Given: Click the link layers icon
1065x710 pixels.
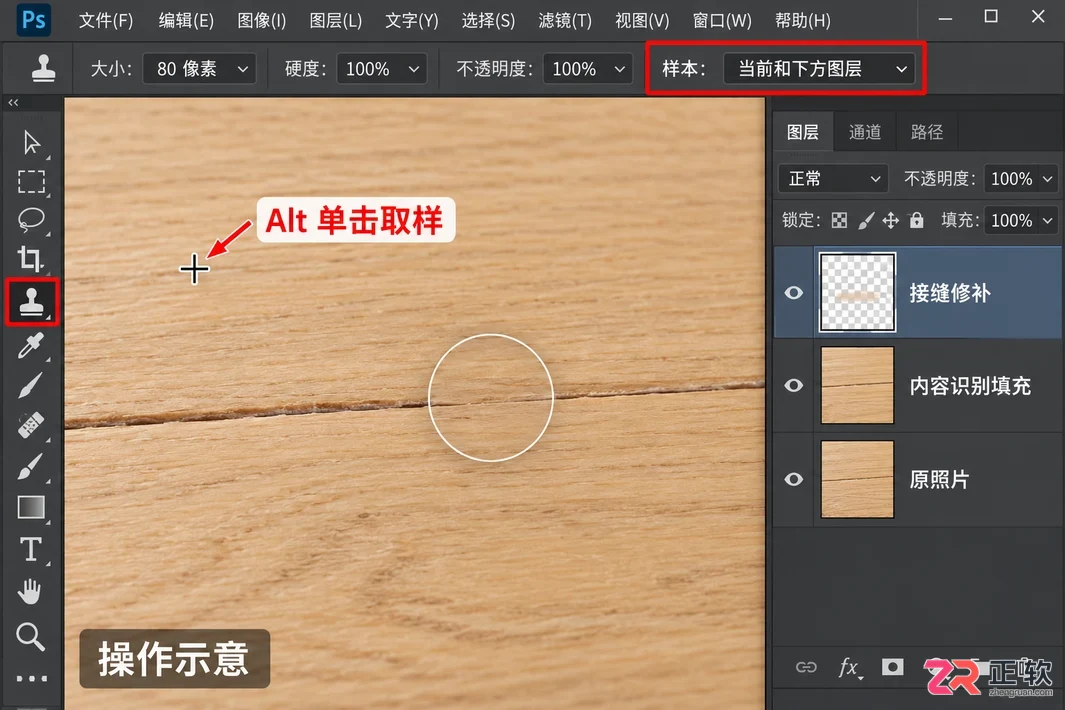Looking at the screenshot, I should click(x=806, y=667).
